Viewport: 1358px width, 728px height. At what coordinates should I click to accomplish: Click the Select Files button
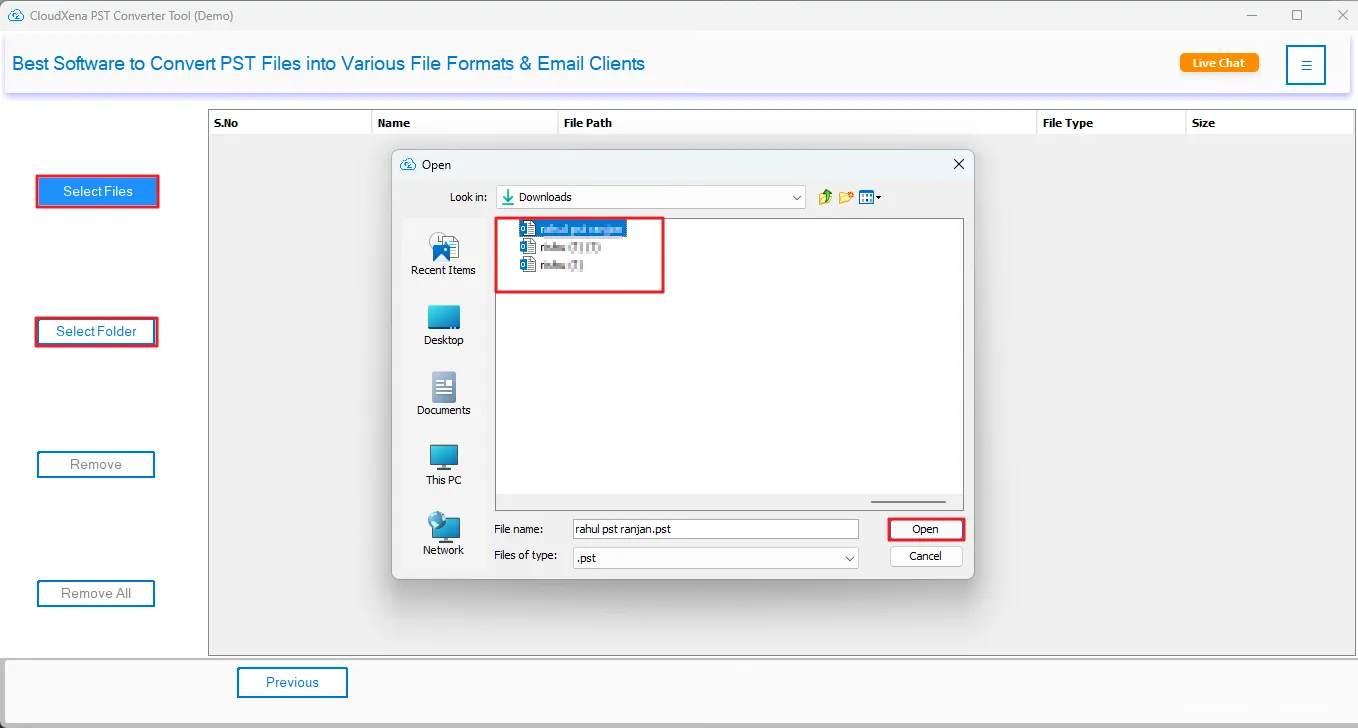click(x=97, y=191)
